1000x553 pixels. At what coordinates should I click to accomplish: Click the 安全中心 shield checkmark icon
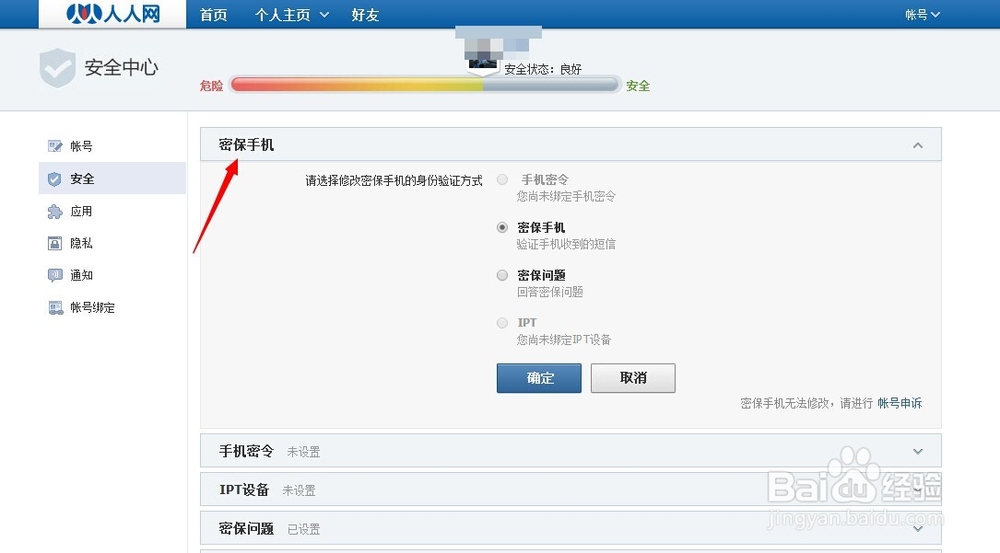tap(57, 68)
